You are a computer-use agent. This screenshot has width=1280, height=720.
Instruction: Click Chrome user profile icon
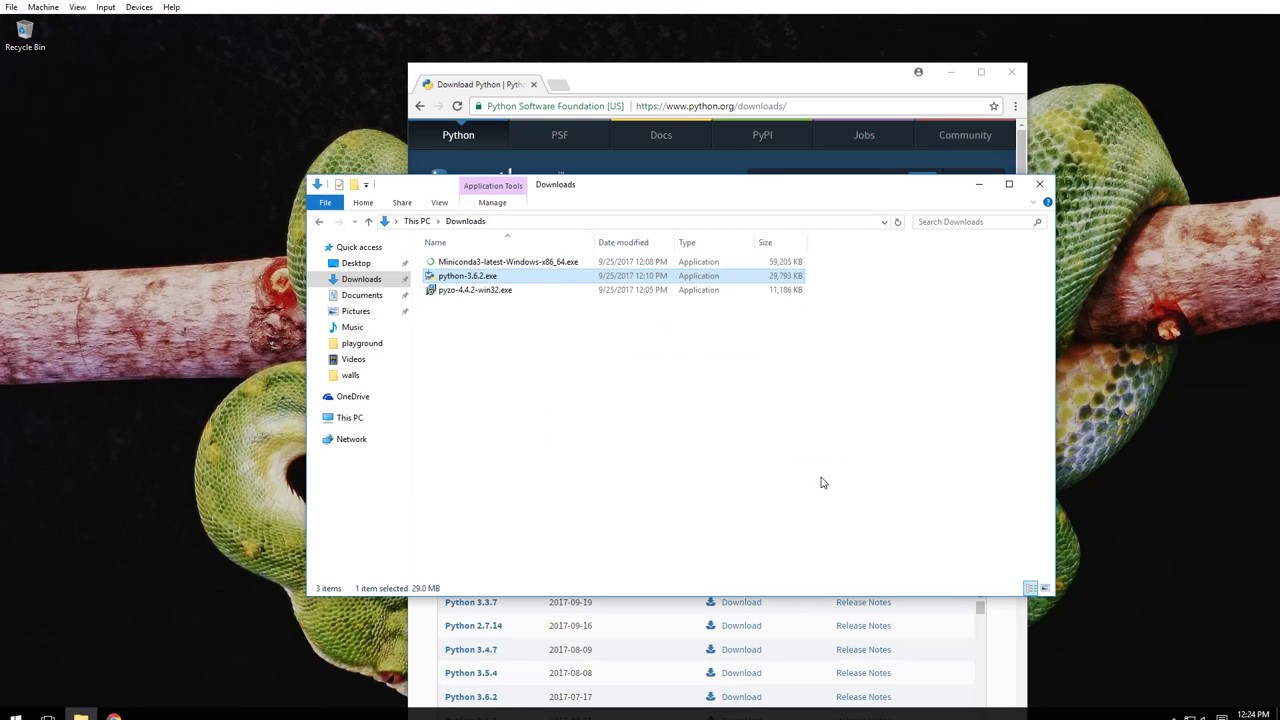(918, 72)
